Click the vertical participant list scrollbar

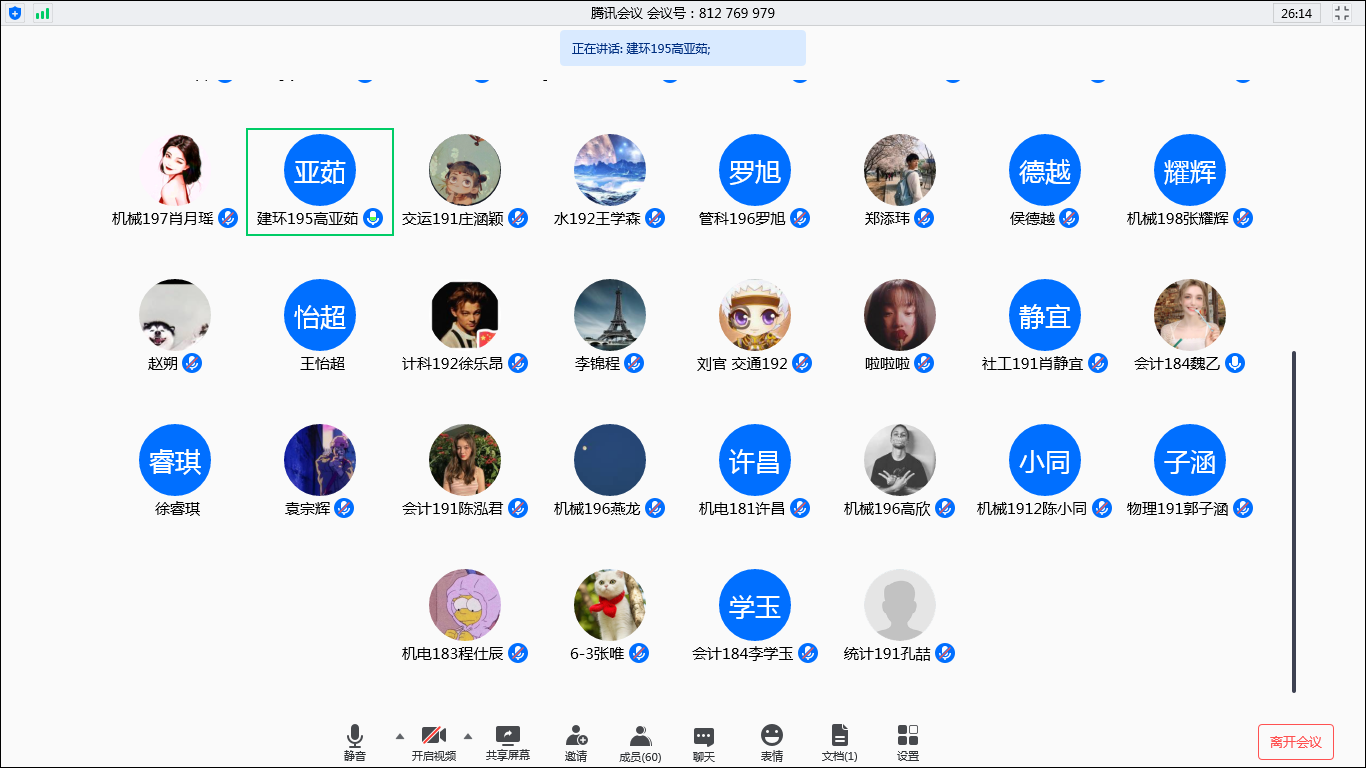pos(1294,520)
